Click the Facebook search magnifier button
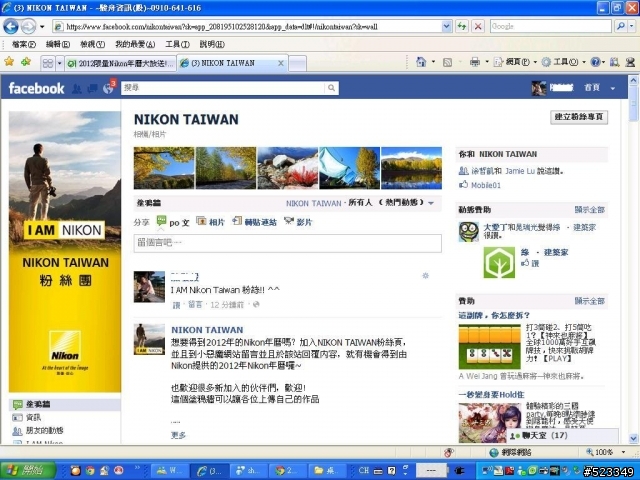This screenshot has height=480, width=640. [331, 88]
